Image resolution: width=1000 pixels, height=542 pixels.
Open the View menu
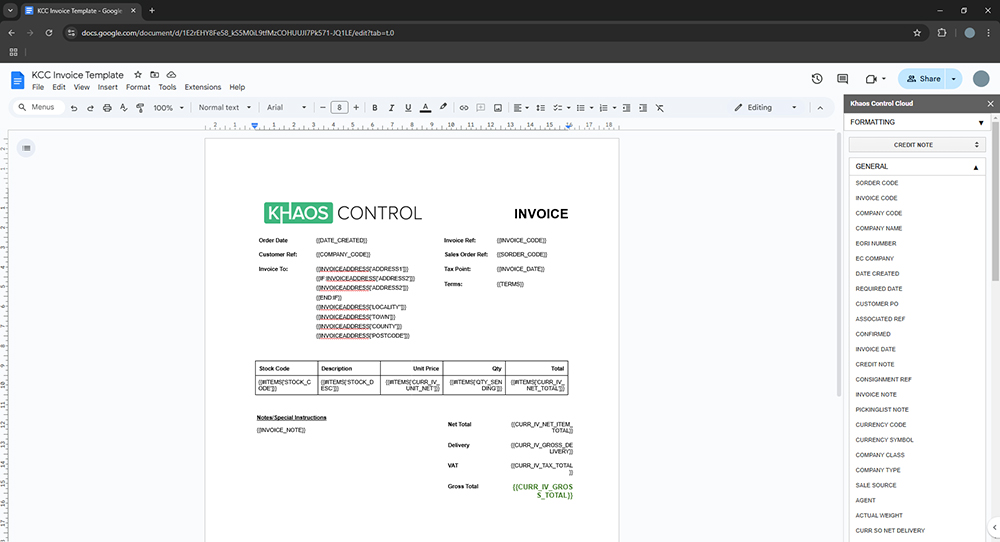(x=82, y=87)
